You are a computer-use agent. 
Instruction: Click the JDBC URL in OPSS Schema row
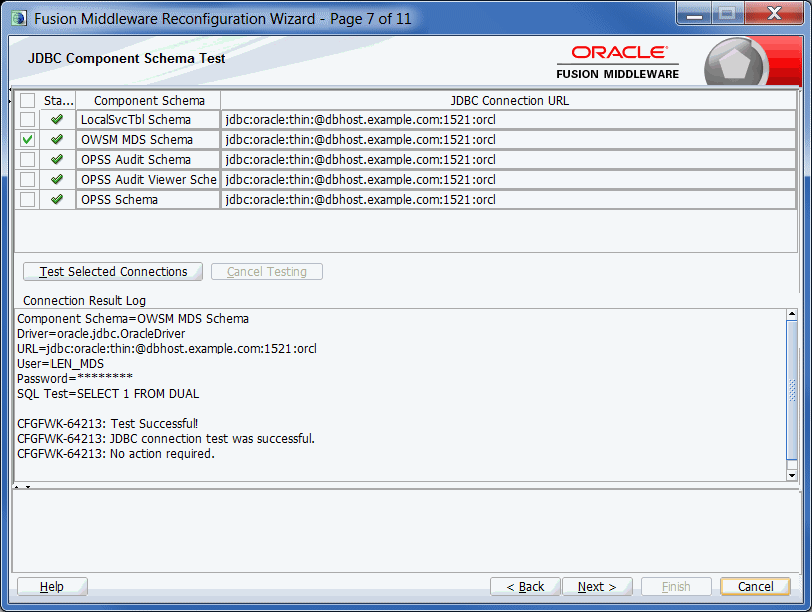pos(509,199)
